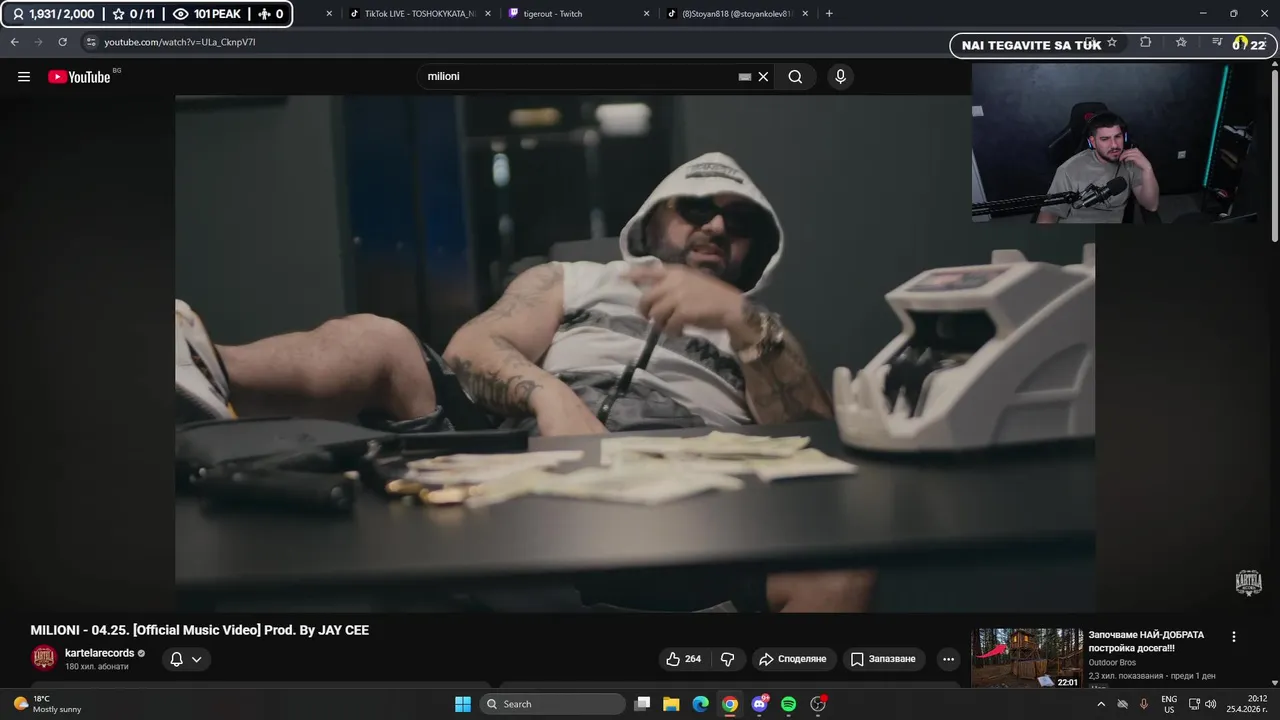Open a new browser tab

point(829,14)
